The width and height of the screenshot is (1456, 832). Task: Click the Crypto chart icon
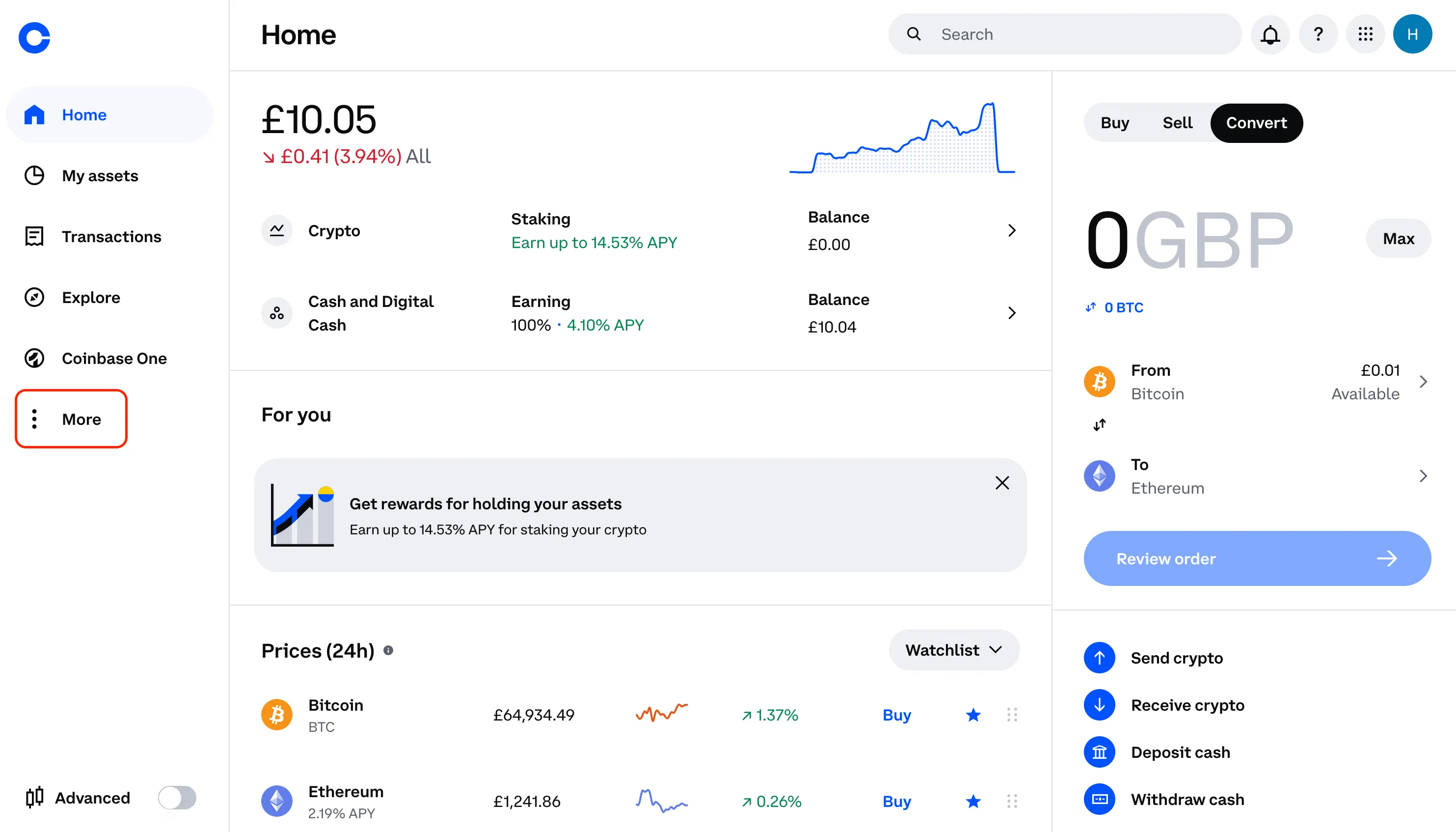[x=277, y=230]
